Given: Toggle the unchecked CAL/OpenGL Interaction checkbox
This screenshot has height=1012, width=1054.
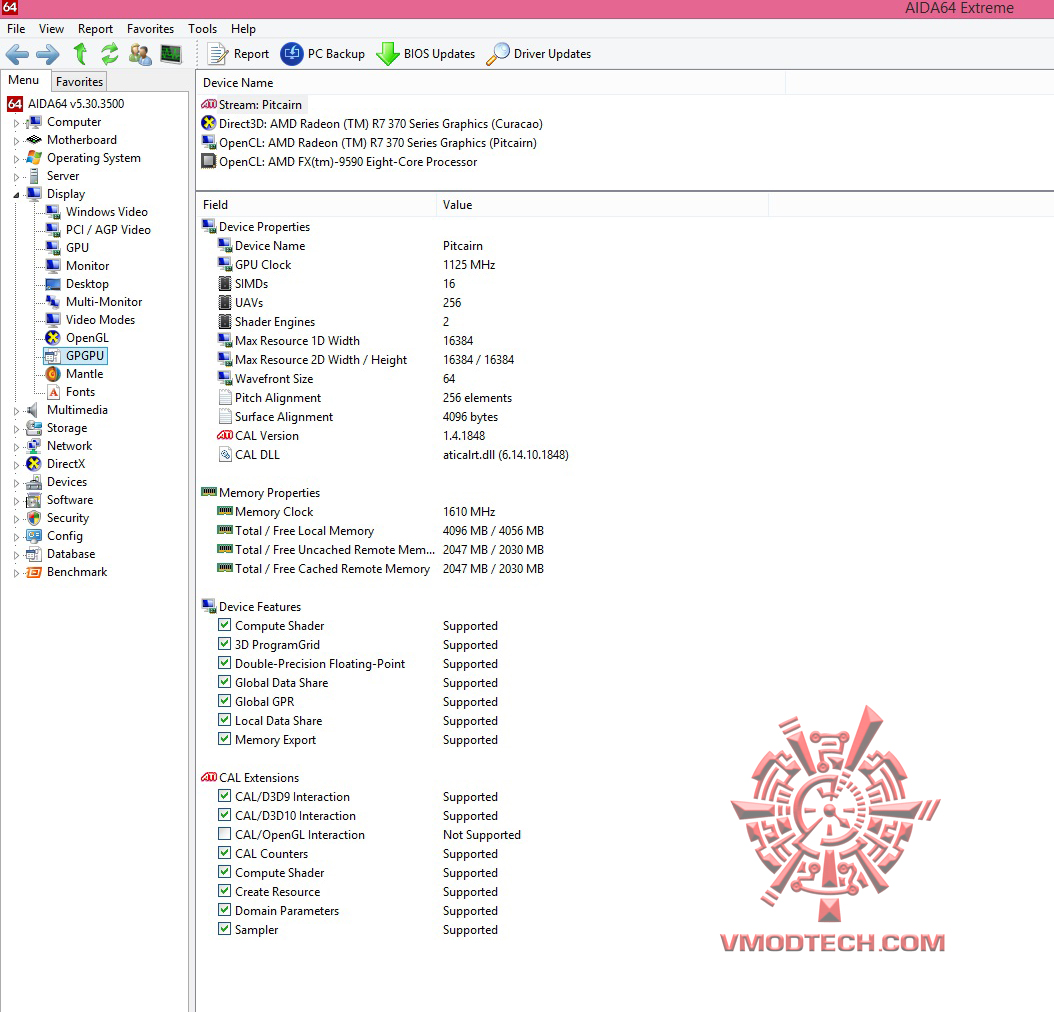Looking at the screenshot, I should (x=225, y=834).
